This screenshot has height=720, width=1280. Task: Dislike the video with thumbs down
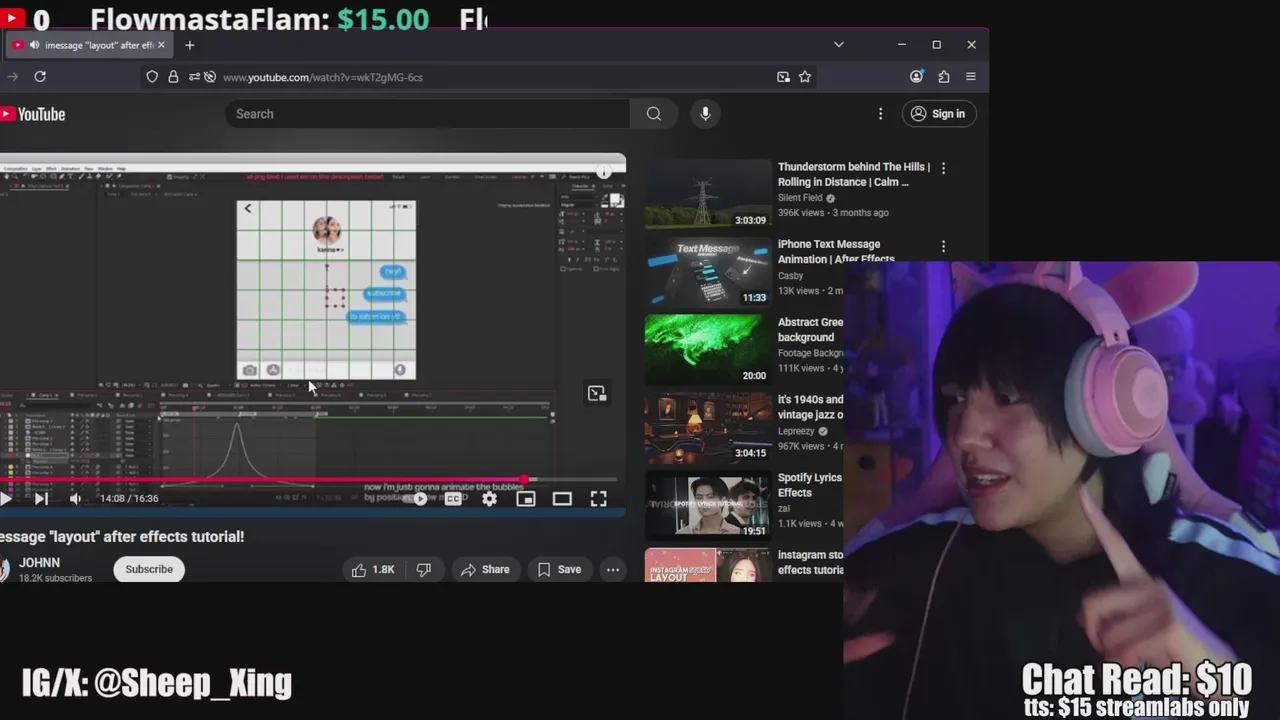(424, 569)
